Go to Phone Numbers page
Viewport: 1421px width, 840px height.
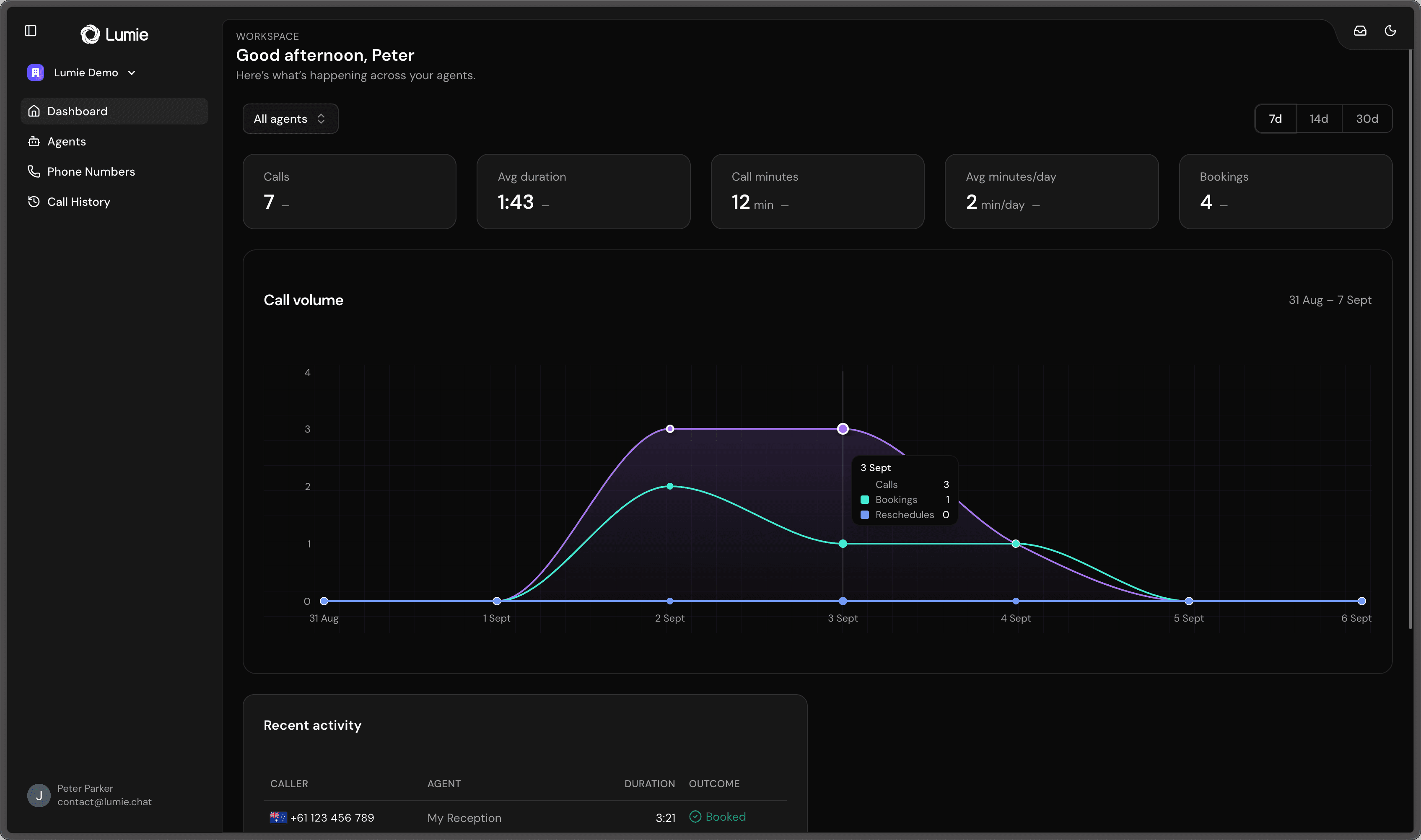(x=91, y=171)
